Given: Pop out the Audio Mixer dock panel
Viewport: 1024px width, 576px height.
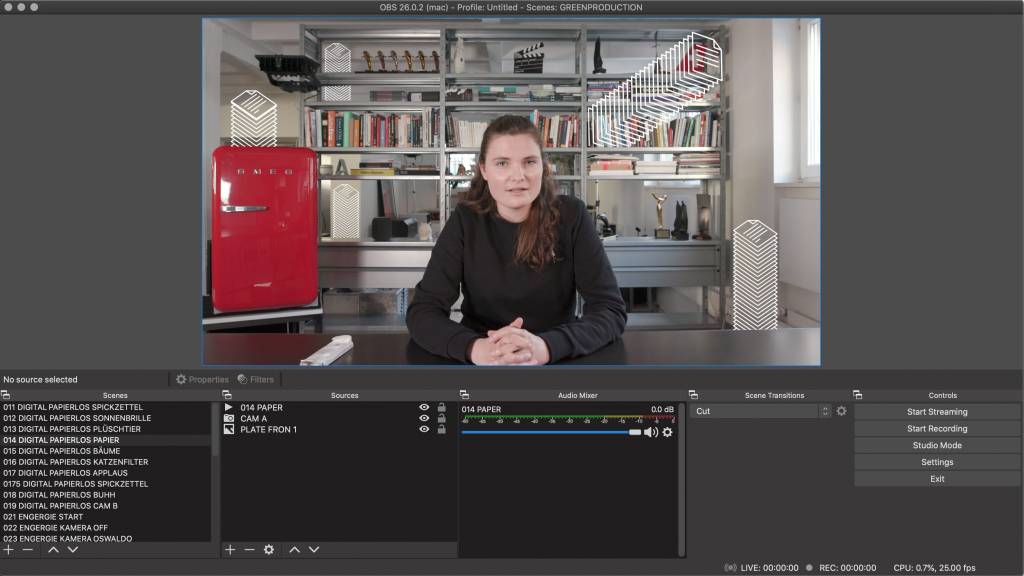Looking at the screenshot, I should coord(464,395).
